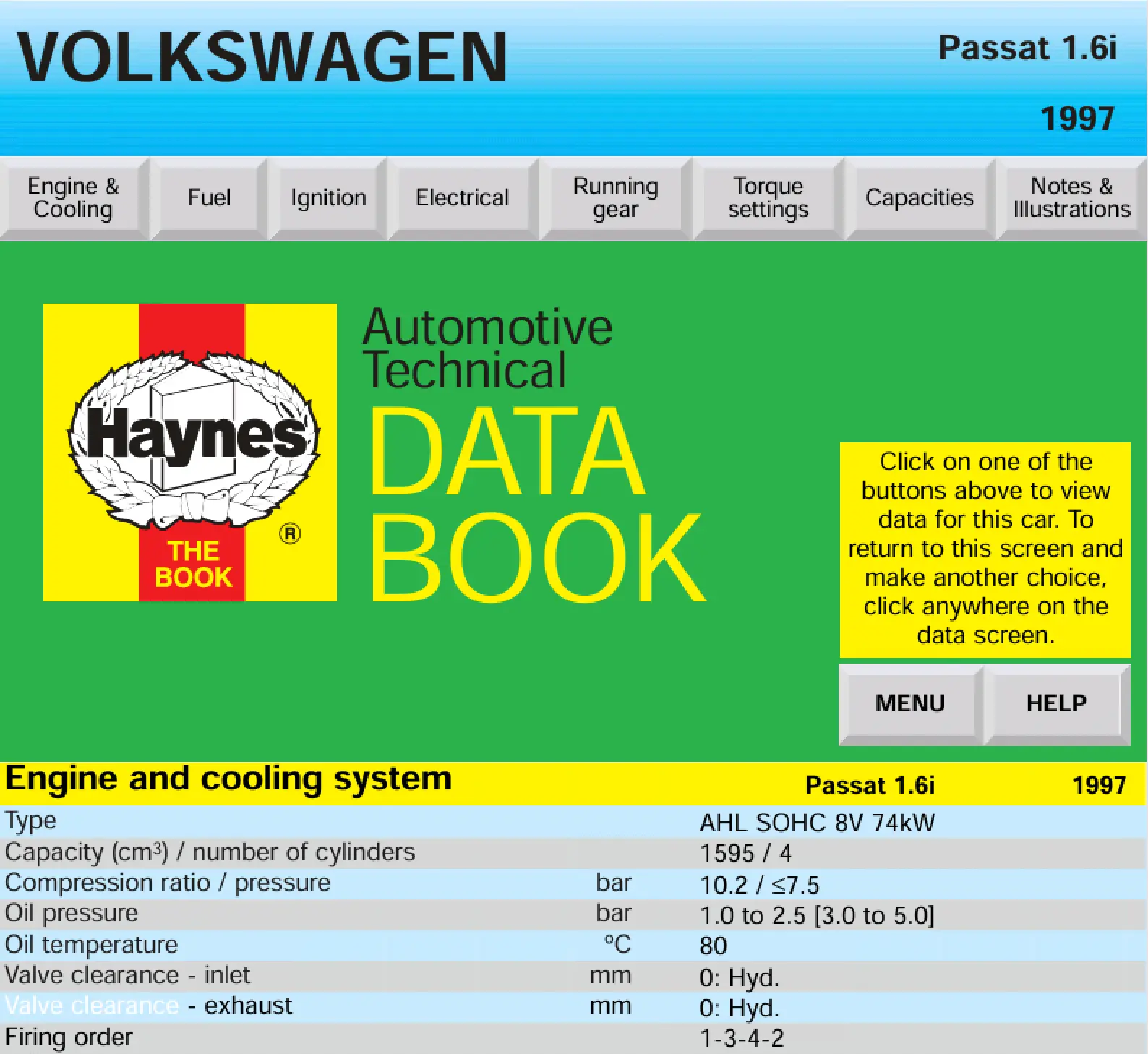The width and height of the screenshot is (1148, 1054).
Task: Open the Electrical data tab
Action: [x=463, y=198]
